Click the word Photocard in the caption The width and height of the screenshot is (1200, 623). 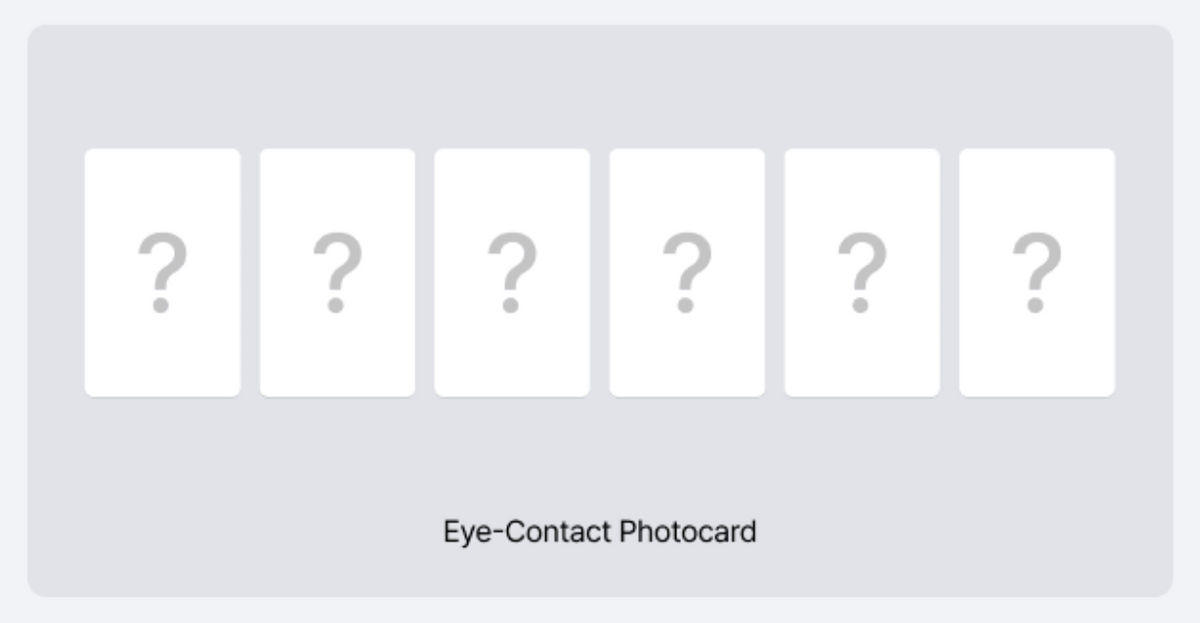tap(688, 532)
